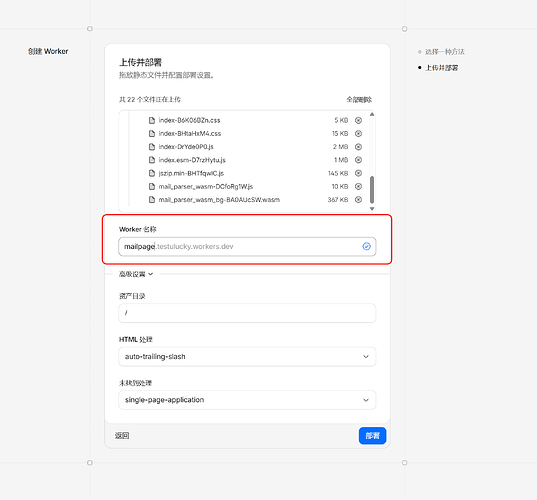This screenshot has height=500, width=537.
Task: Select file name jszip.min-BHTfqwlC.js
Action: point(191,173)
